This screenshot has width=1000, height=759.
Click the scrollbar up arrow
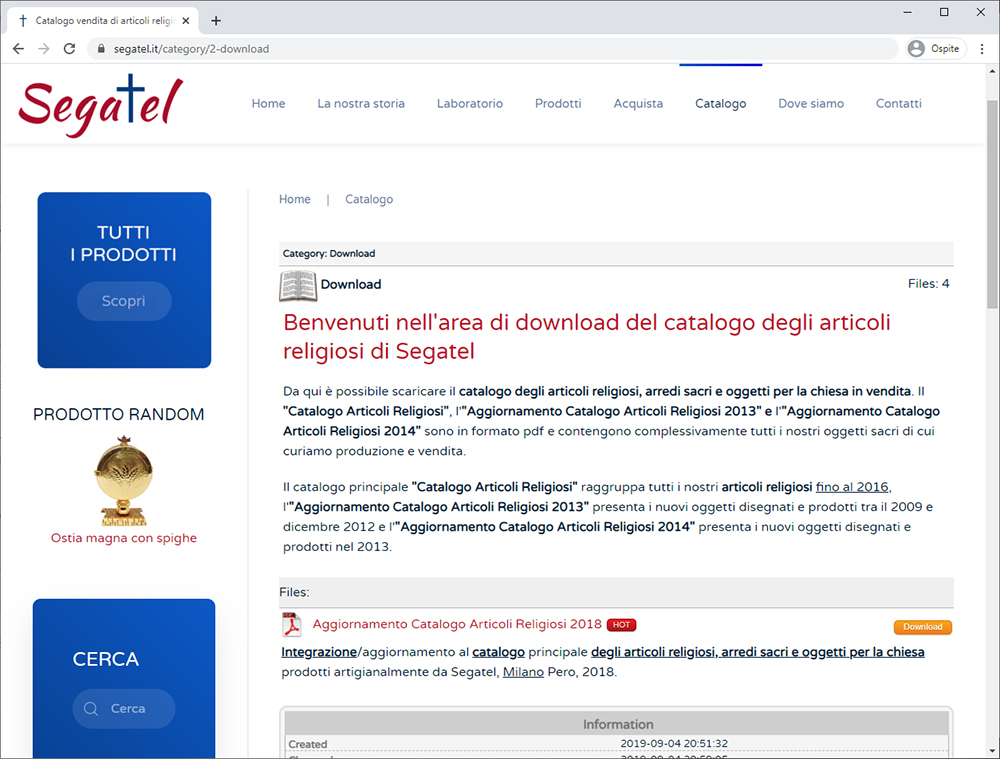coord(992,70)
